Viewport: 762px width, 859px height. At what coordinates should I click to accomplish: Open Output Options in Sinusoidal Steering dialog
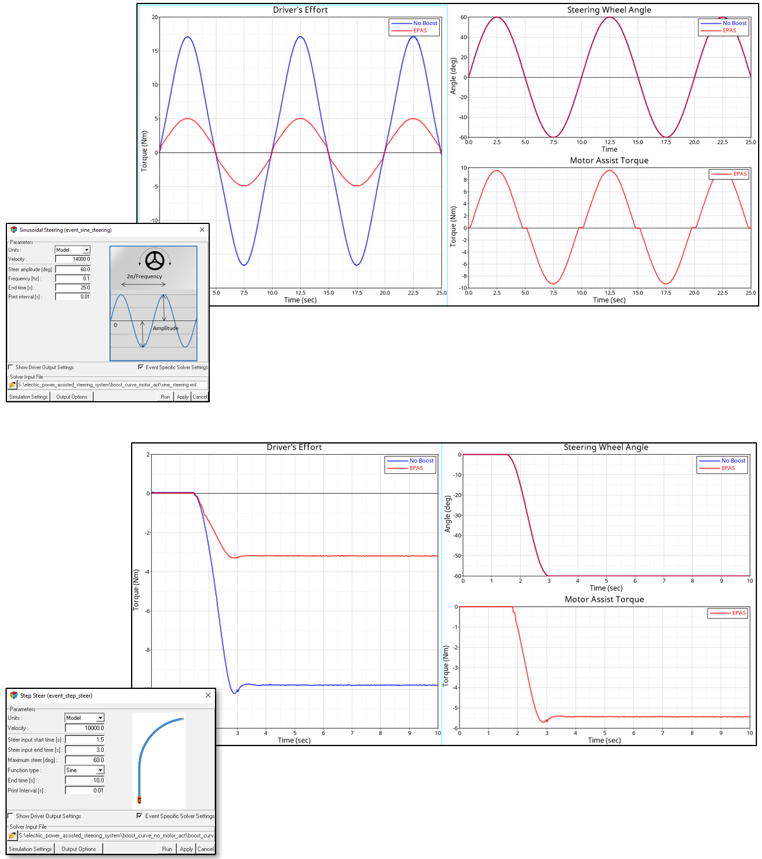click(x=72, y=397)
